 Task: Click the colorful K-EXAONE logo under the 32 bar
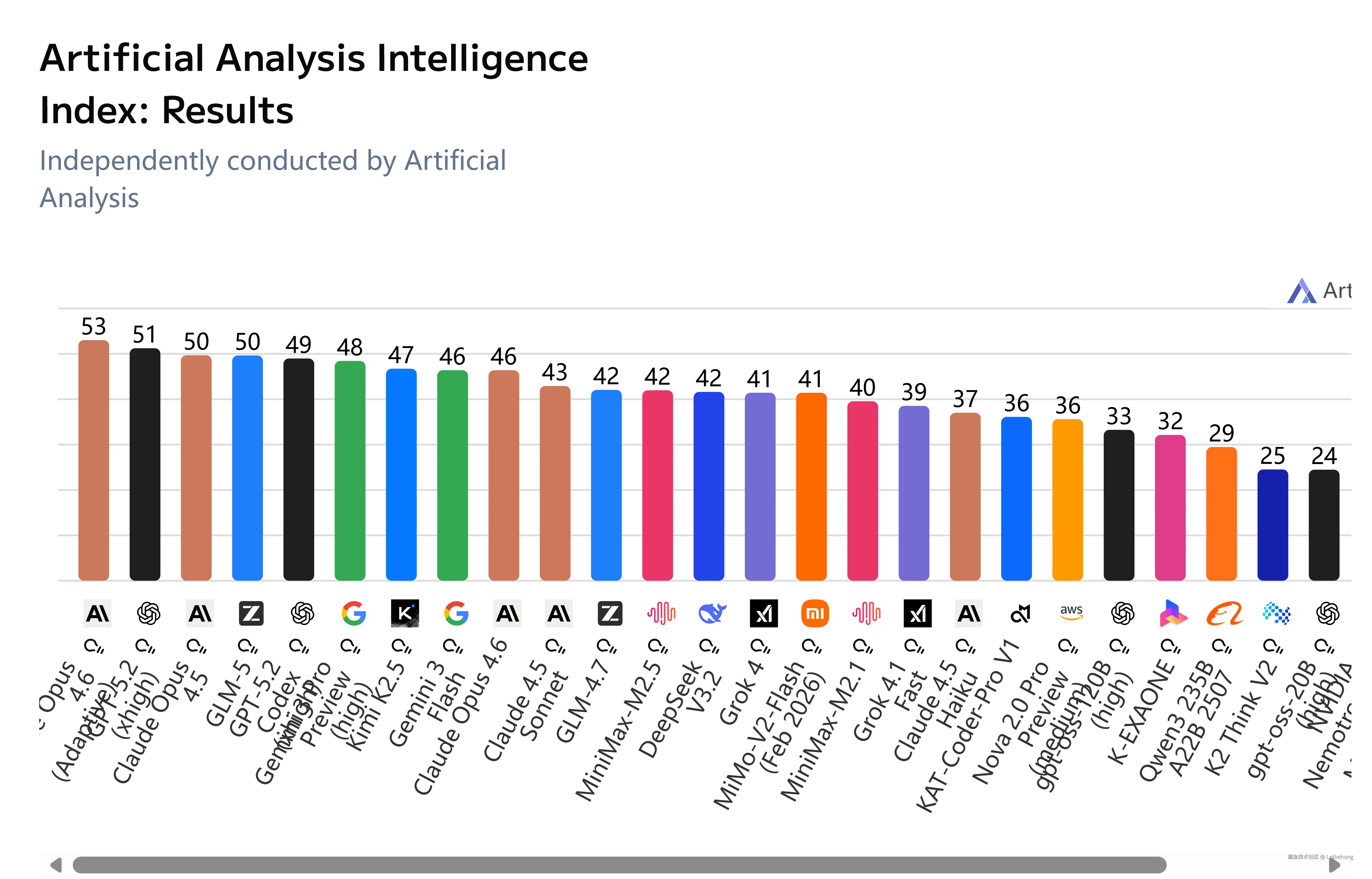(x=1173, y=614)
